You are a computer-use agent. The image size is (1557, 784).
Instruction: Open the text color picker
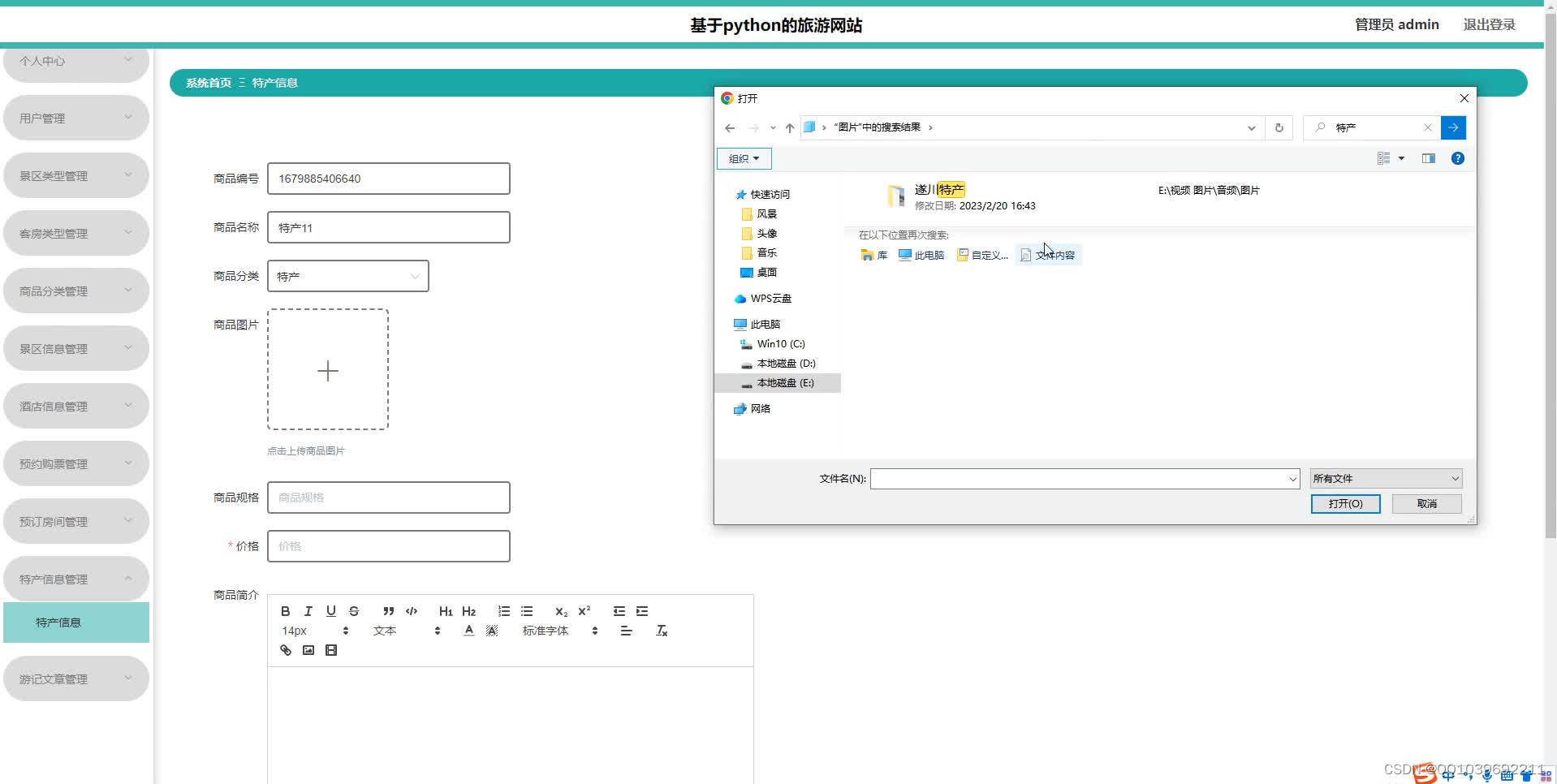468,631
